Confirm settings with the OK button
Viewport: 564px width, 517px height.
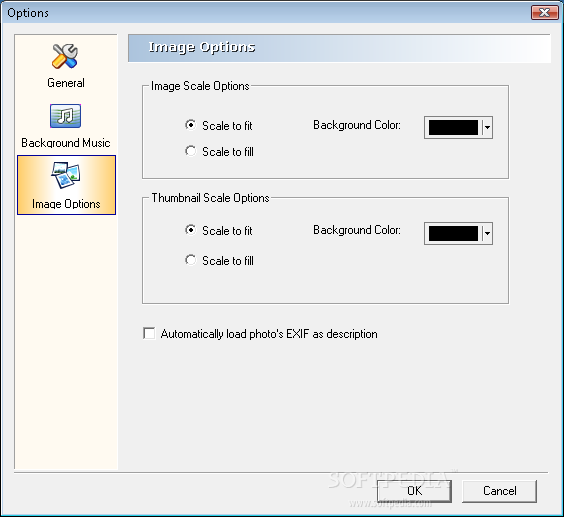point(414,491)
